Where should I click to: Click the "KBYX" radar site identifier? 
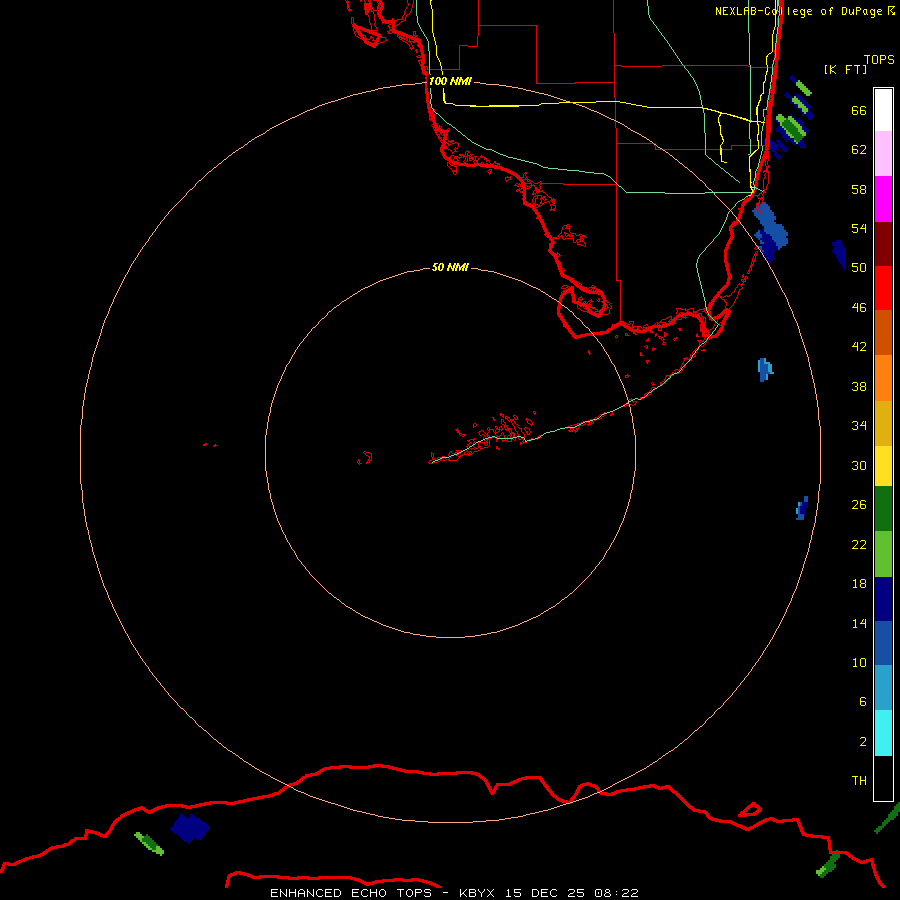tap(476, 893)
